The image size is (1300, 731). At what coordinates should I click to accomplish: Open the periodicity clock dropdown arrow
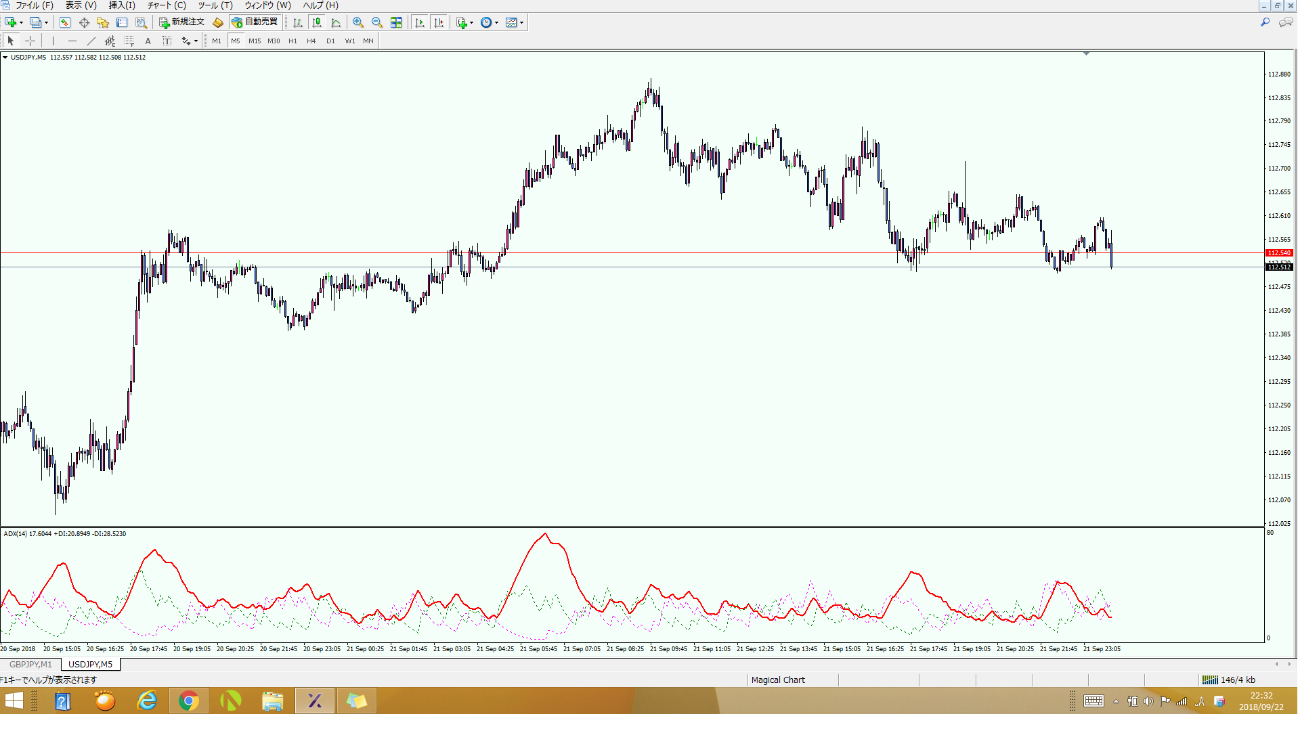point(497,22)
